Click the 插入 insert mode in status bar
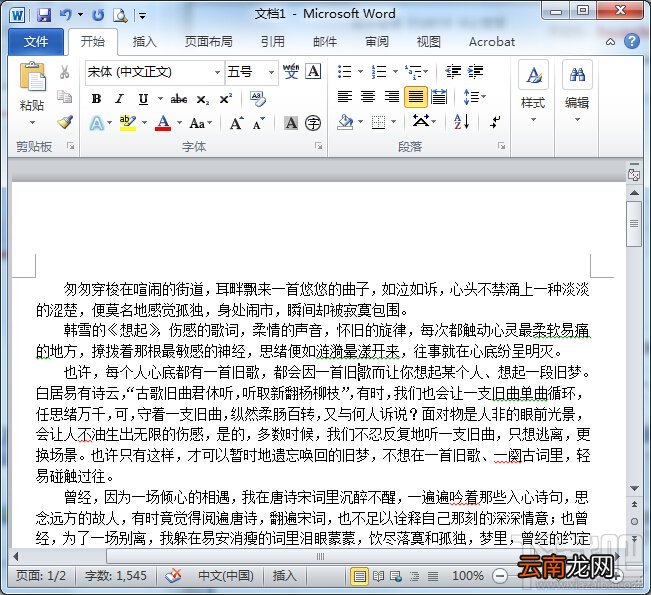 (284, 575)
